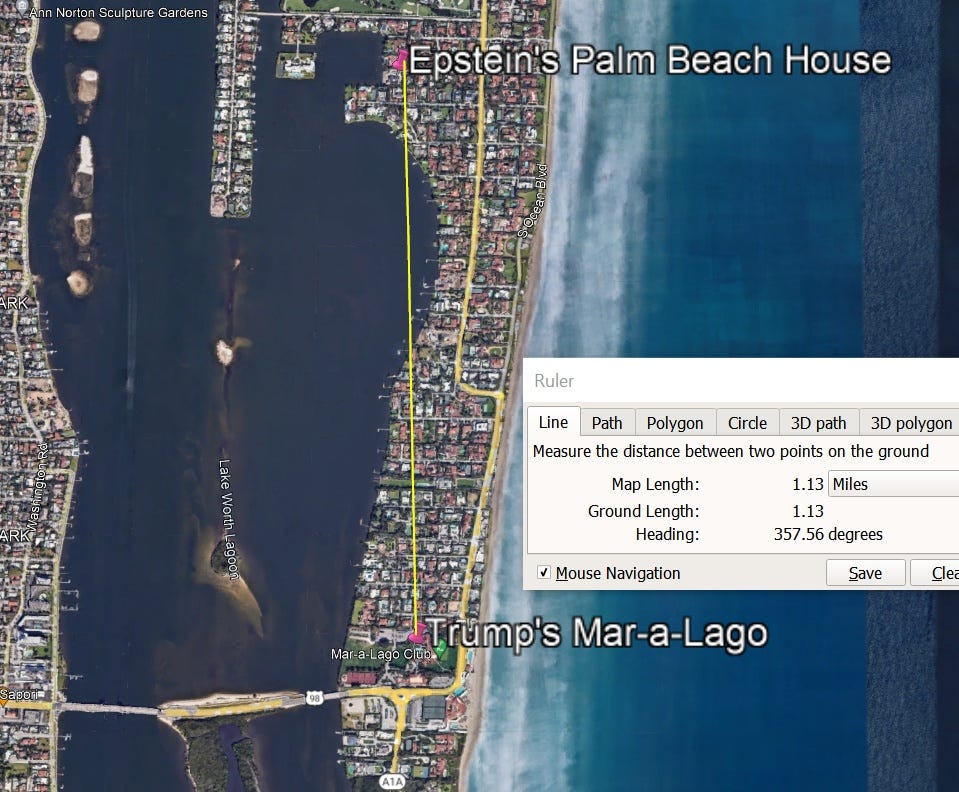Click the Mar-a-Lago Club map label
959x792 pixels.
click(x=380, y=654)
